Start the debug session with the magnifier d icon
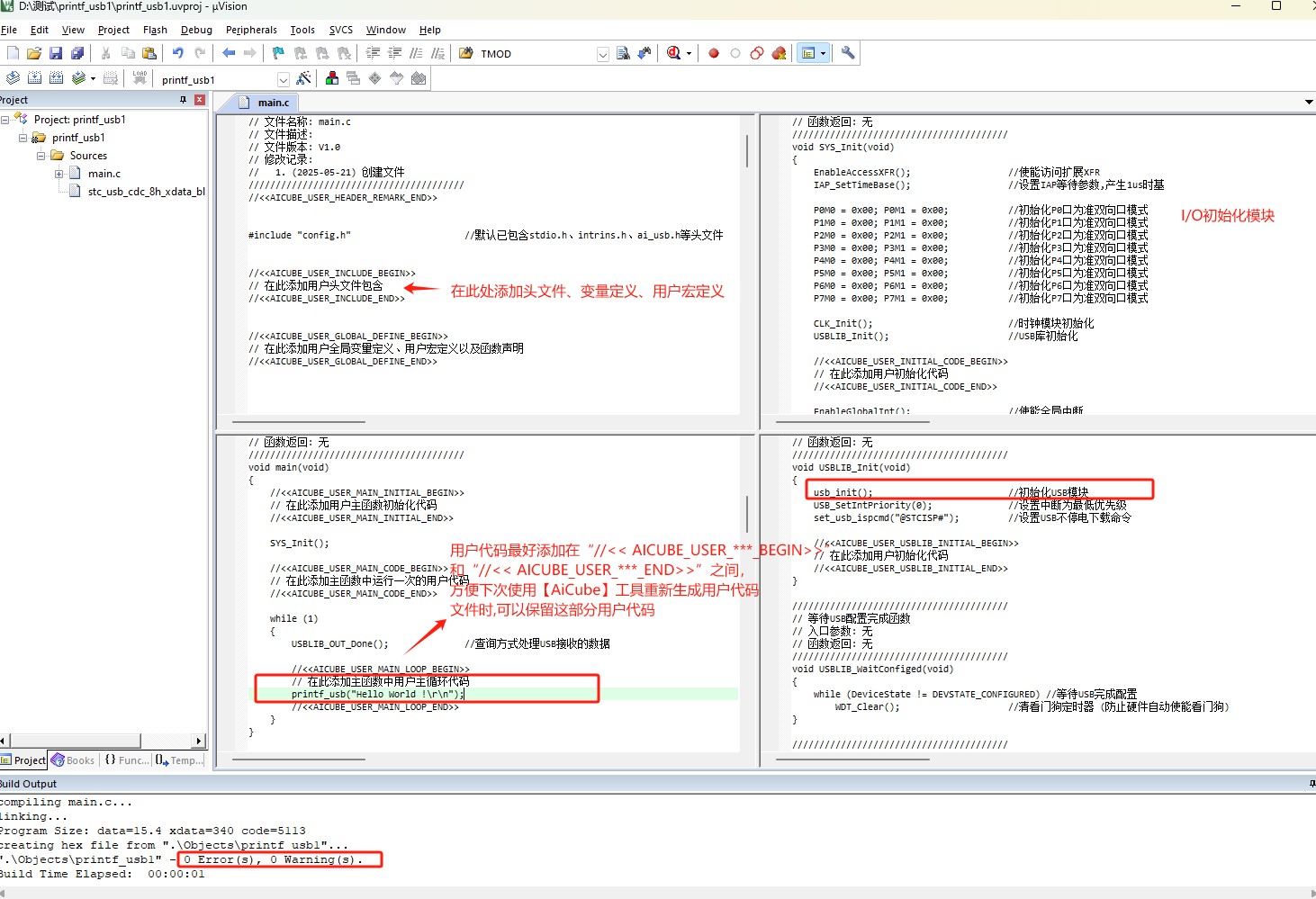The height and width of the screenshot is (899, 1316). coord(674,53)
